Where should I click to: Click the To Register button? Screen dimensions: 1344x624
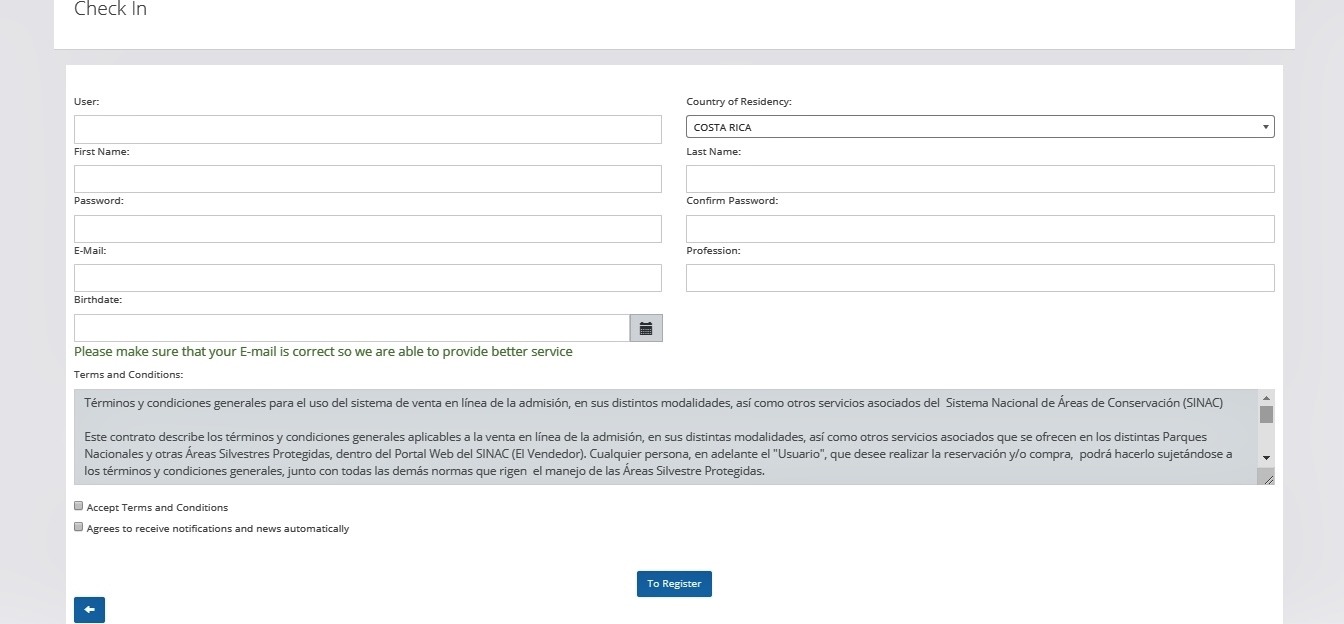(x=674, y=584)
